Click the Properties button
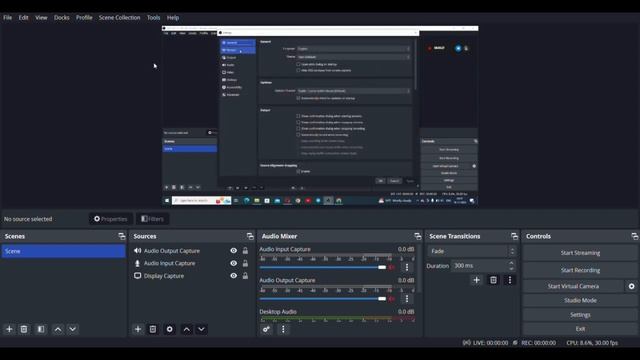The image size is (640, 360). 111,219
